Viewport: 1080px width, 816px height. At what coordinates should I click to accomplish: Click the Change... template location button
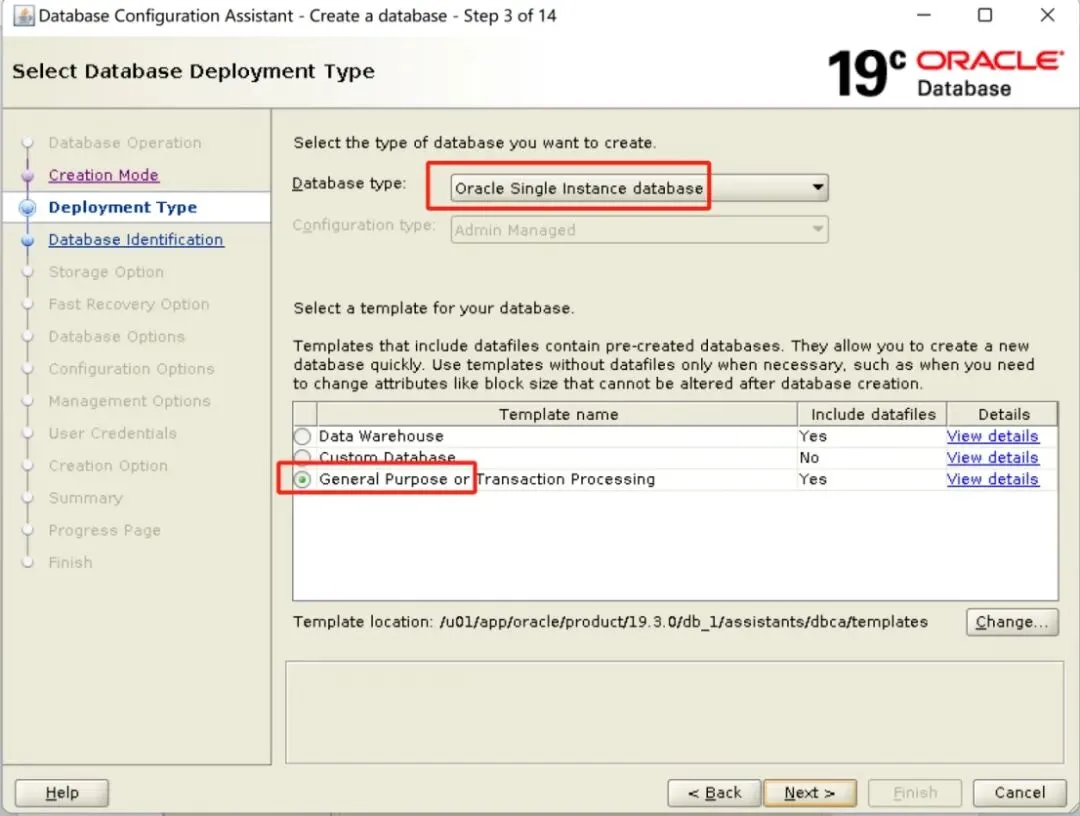[x=1012, y=622]
